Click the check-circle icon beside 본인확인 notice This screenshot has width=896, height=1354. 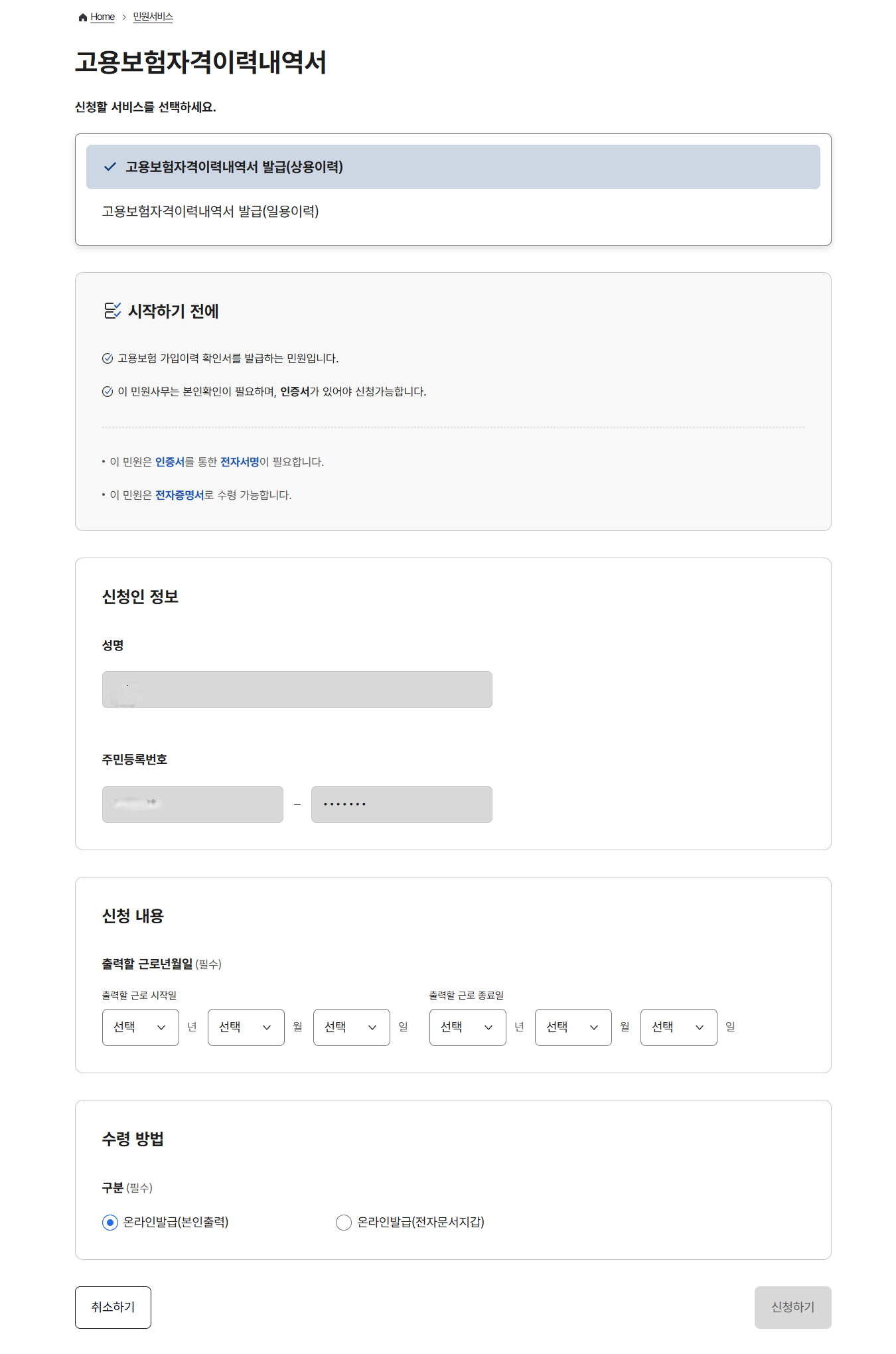[x=106, y=392]
